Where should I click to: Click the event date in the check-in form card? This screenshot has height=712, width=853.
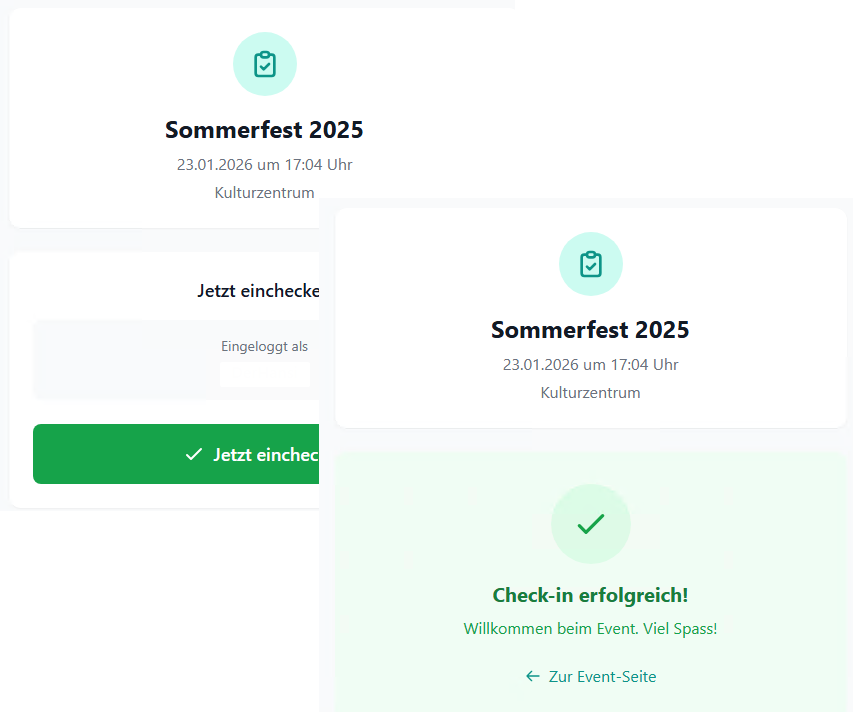pos(264,165)
